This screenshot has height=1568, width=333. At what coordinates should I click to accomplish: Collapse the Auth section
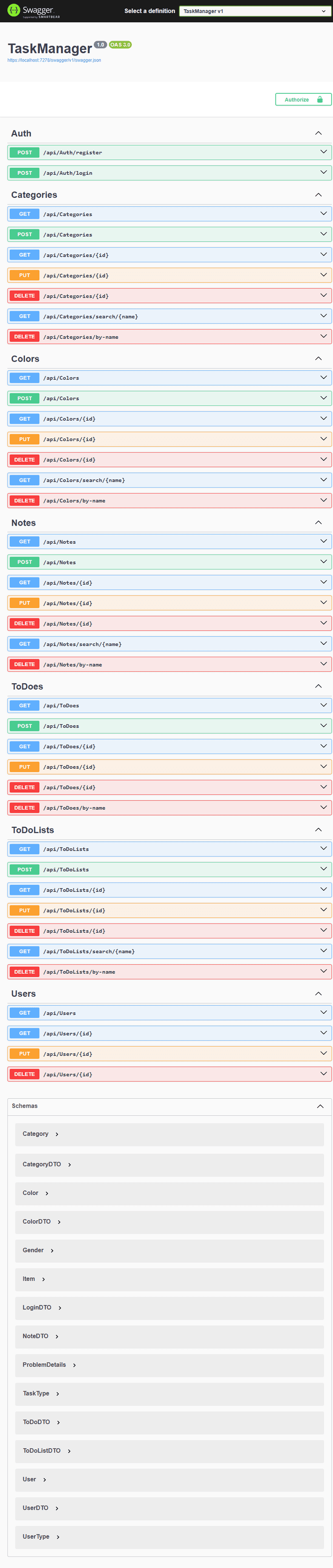point(318,133)
